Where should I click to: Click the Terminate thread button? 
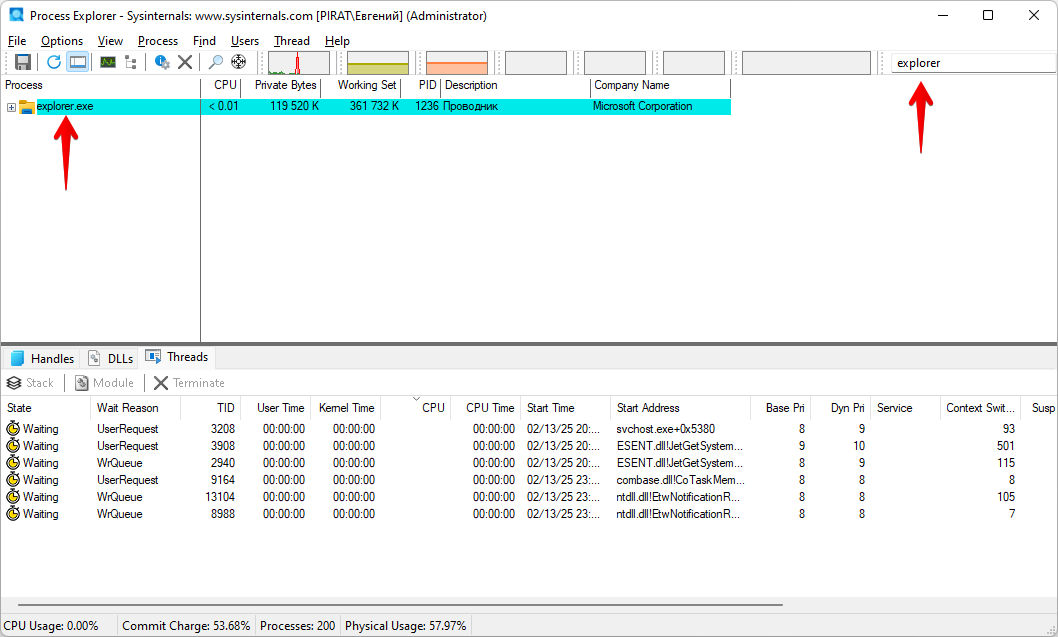189,383
